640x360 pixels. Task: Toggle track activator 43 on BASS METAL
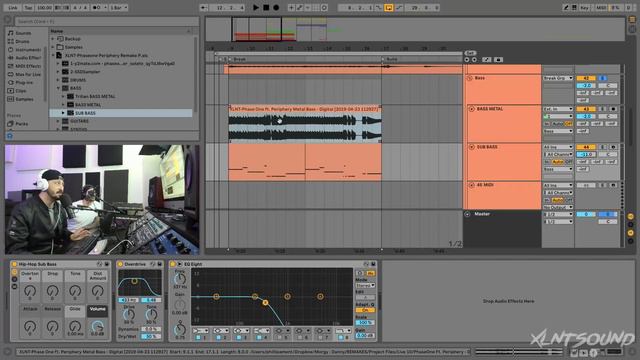pos(586,109)
